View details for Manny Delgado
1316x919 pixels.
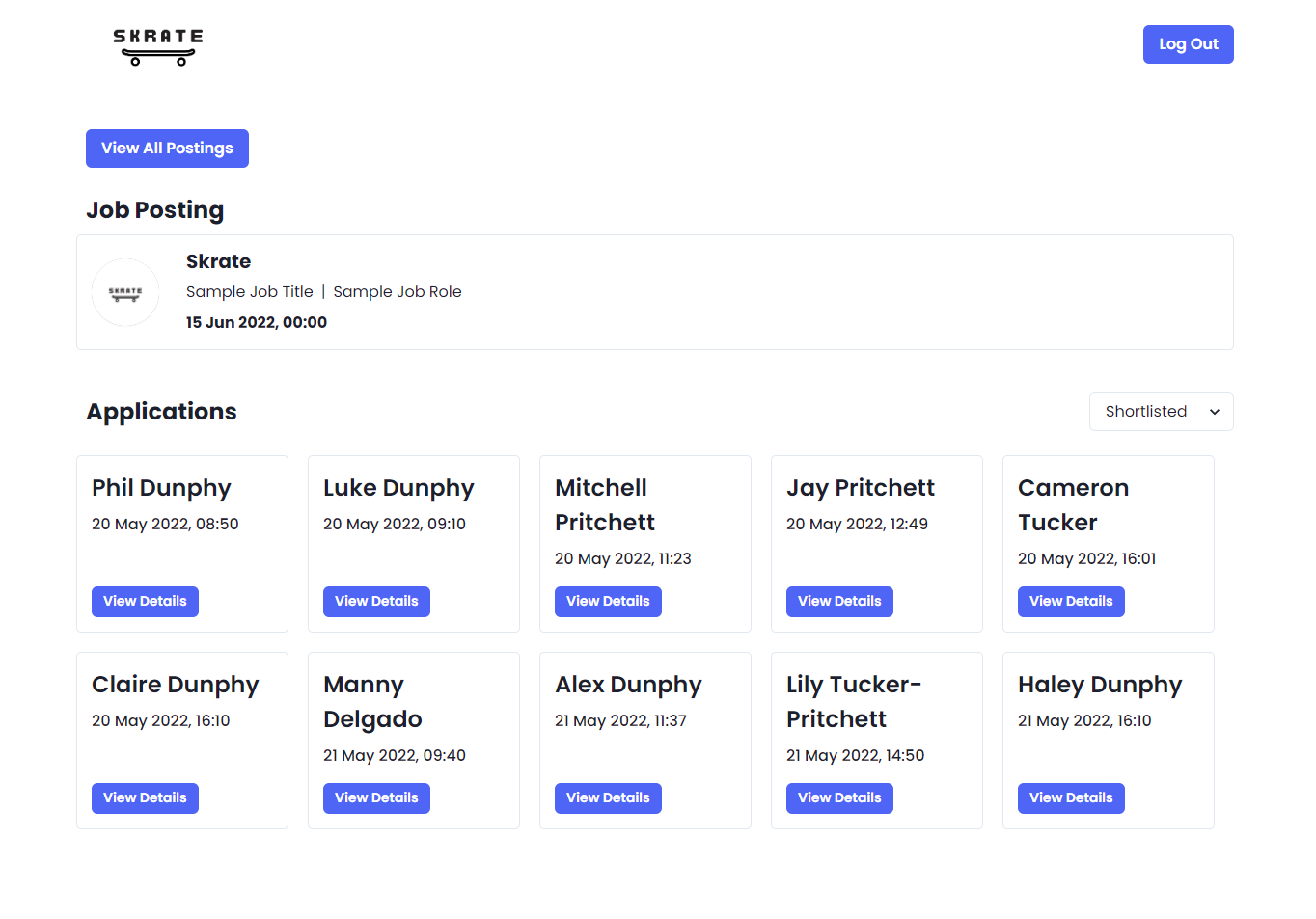click(x=376, y=798)
